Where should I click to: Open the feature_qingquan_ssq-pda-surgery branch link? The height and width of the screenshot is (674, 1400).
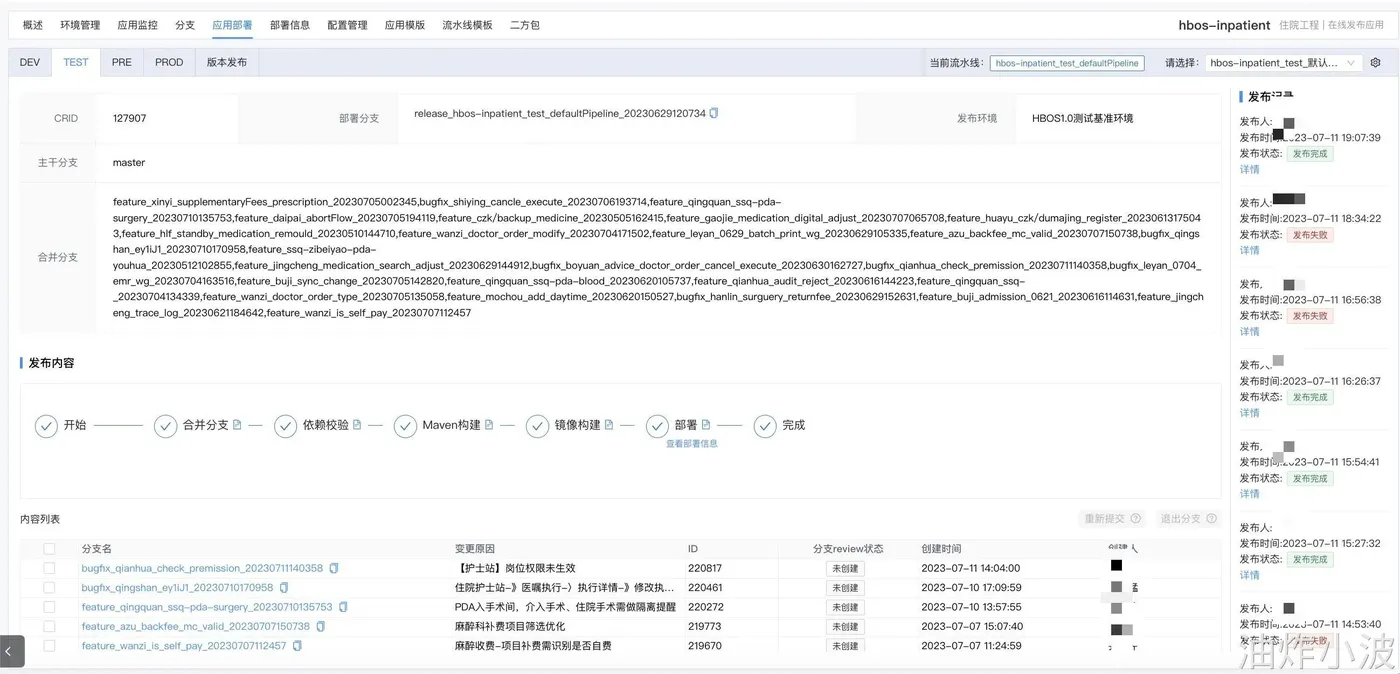pyautogui.click(x=207, y=607)
